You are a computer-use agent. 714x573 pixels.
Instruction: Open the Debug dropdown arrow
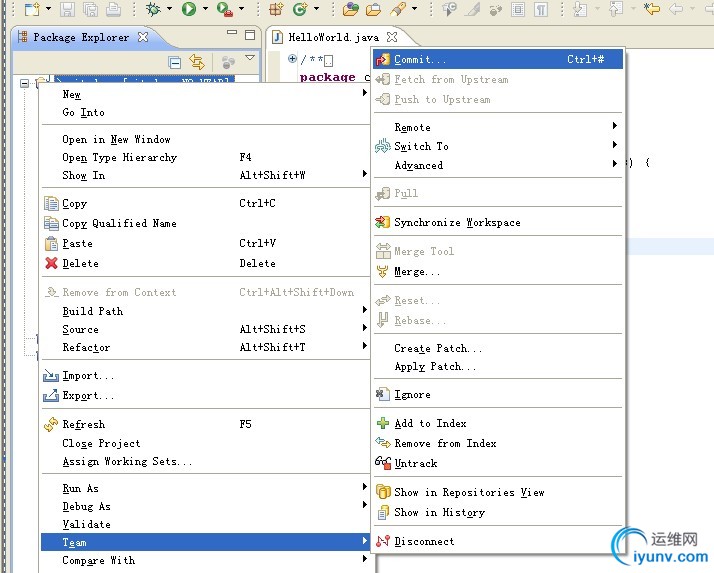coord(169,9)
